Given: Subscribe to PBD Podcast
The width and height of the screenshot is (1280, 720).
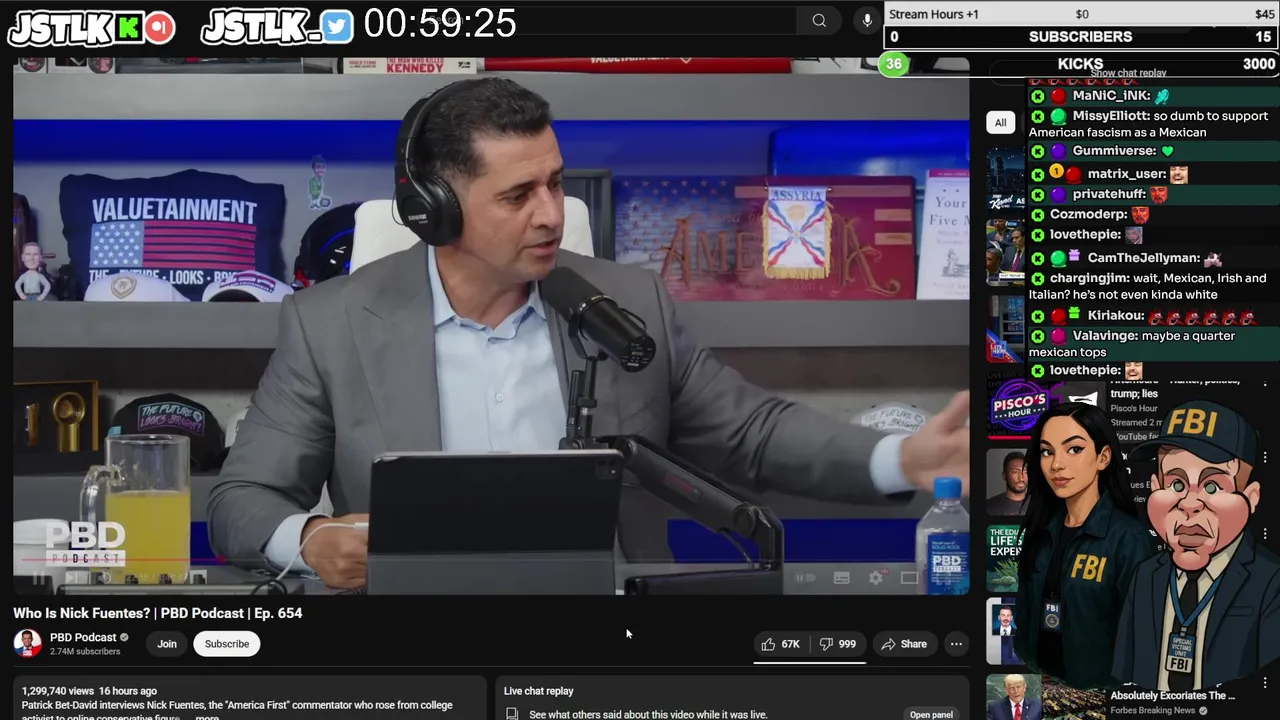Looking at the screenshot, I should pos(227,644).
